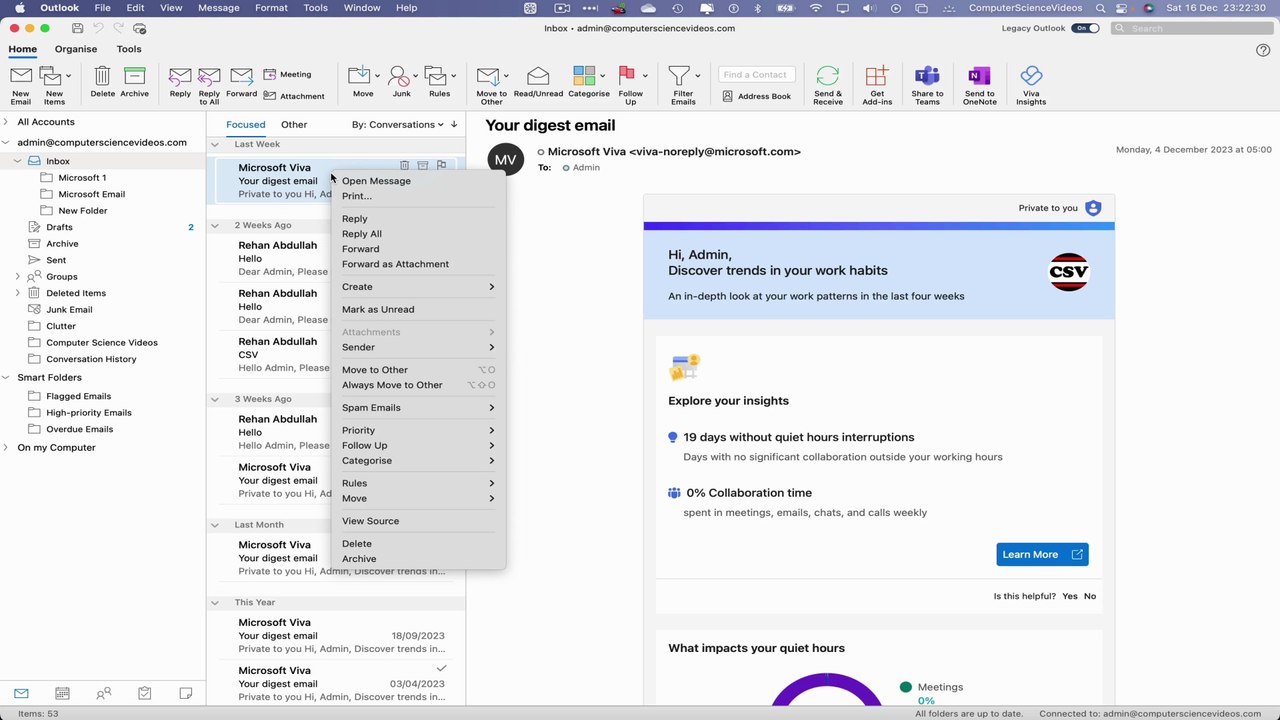Open the Spam Emails submenu
The width and height of the screenshot is (1280, 720).
click(418, 408)
